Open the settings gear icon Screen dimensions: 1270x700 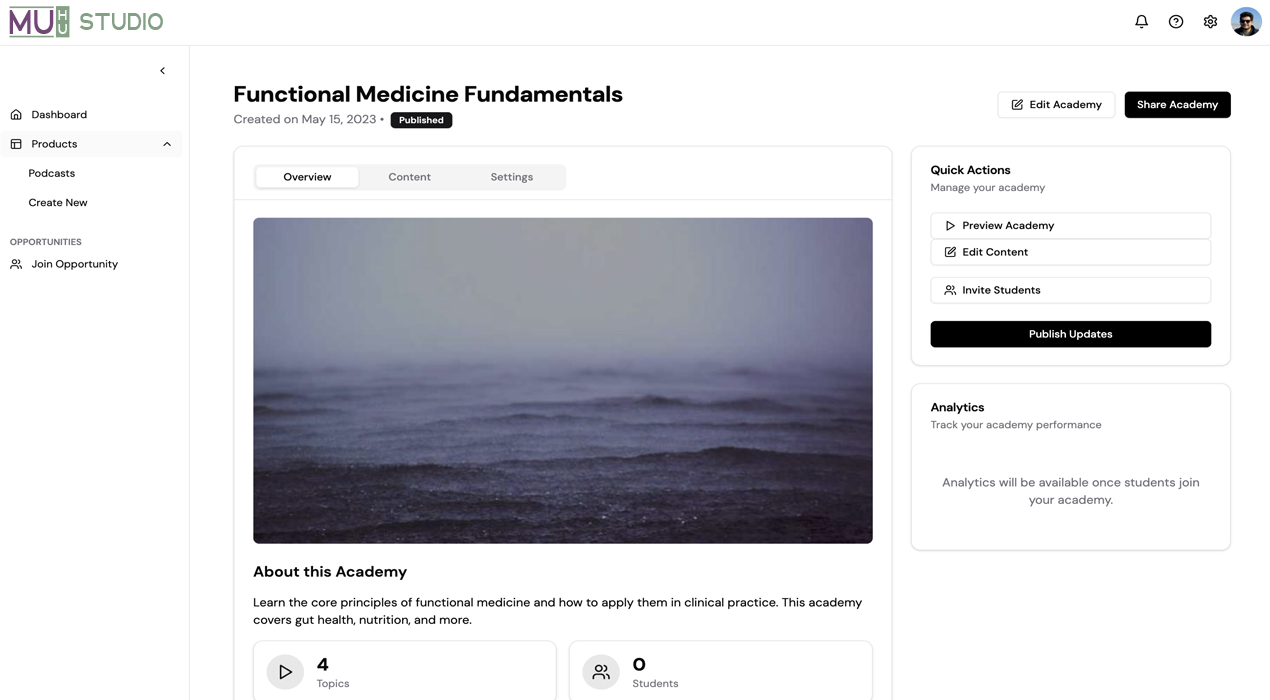point(1210,21)
